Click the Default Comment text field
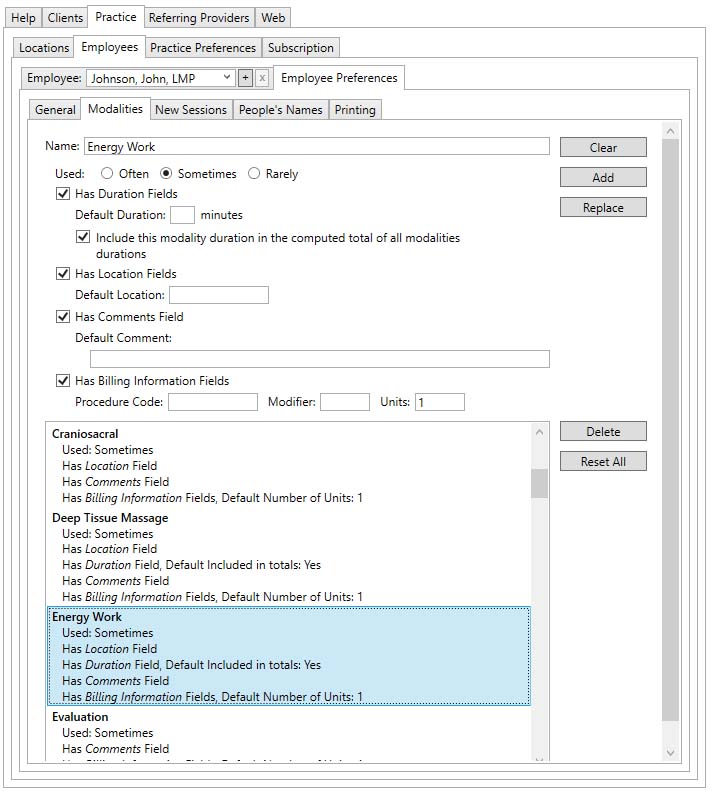The height and width of the screenshot is (791, 710). coord(320,359)
